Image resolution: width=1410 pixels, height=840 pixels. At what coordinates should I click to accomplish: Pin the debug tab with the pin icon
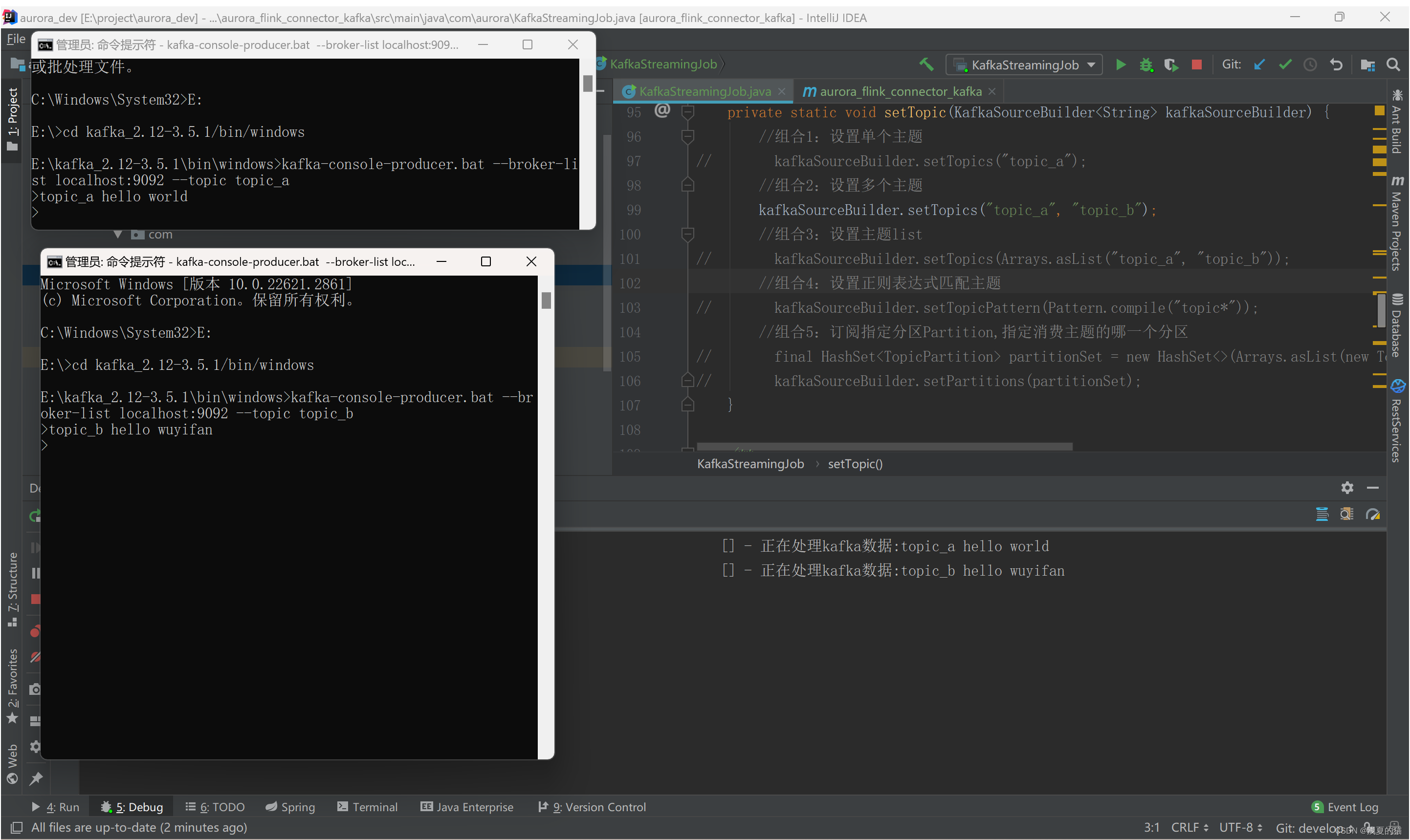(36, 778)
